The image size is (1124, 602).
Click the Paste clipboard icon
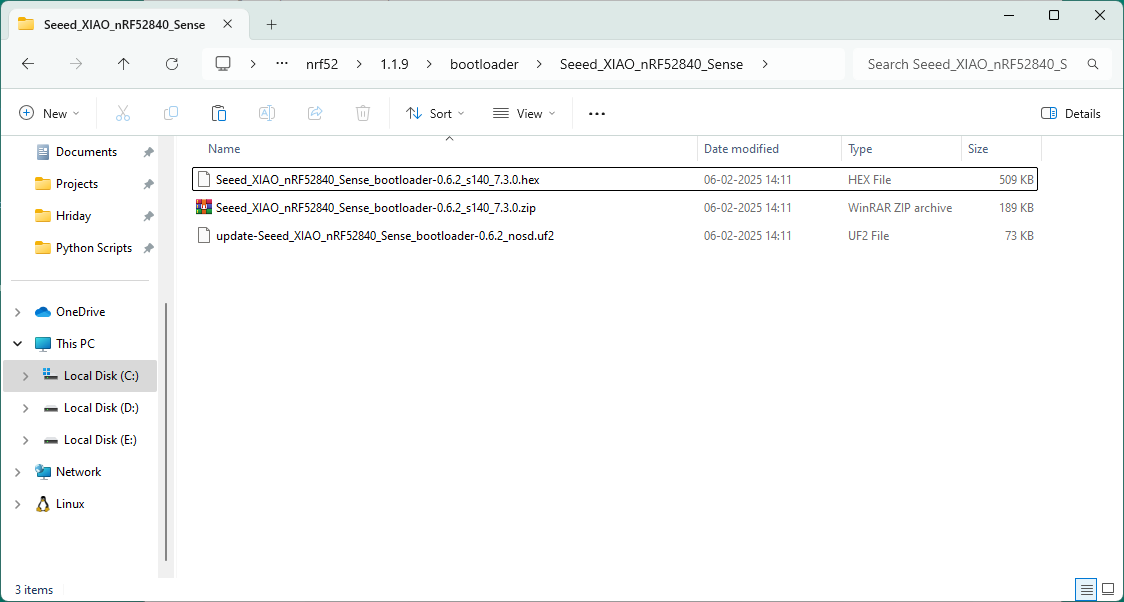coord(219,113)
